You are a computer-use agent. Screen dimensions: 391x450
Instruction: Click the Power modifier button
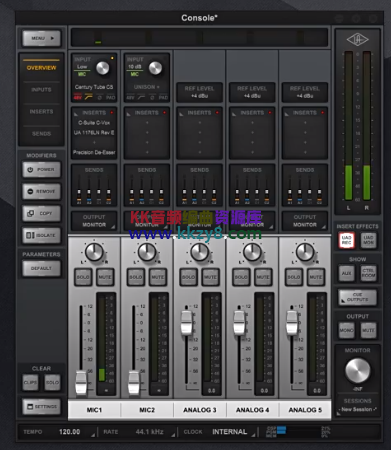point(42,170)
